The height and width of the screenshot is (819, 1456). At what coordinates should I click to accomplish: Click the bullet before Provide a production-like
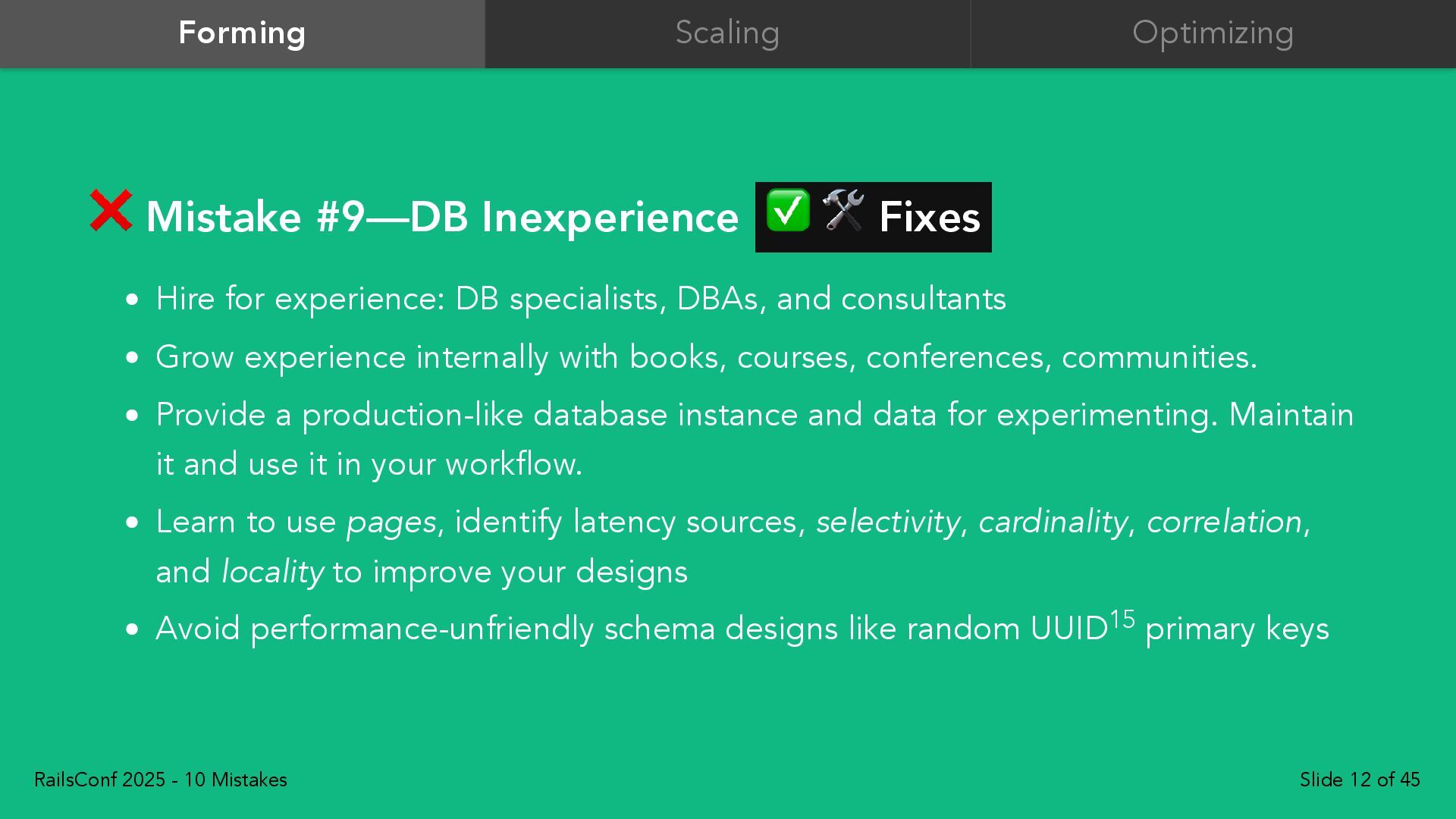(x=133, y=416)
